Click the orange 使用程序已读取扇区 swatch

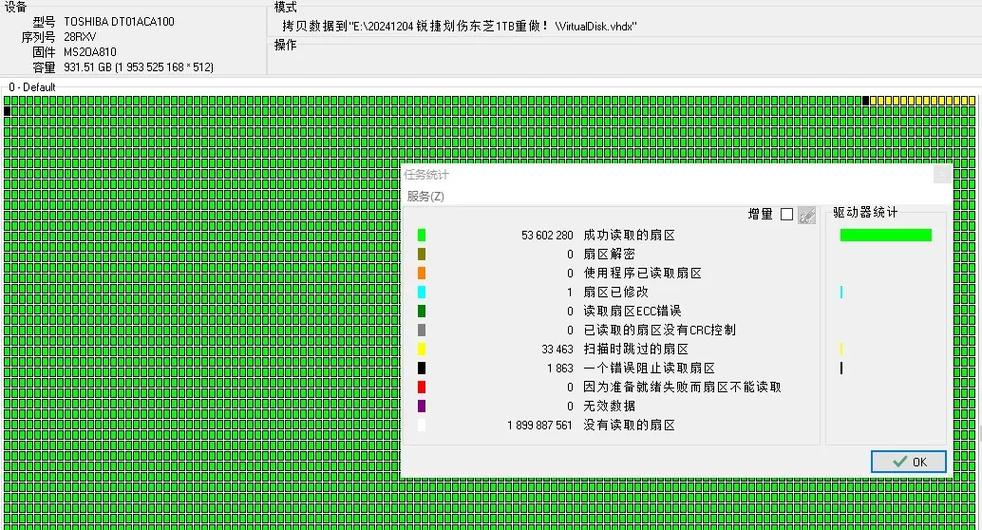pyautogui.click(x=421, y=273)
